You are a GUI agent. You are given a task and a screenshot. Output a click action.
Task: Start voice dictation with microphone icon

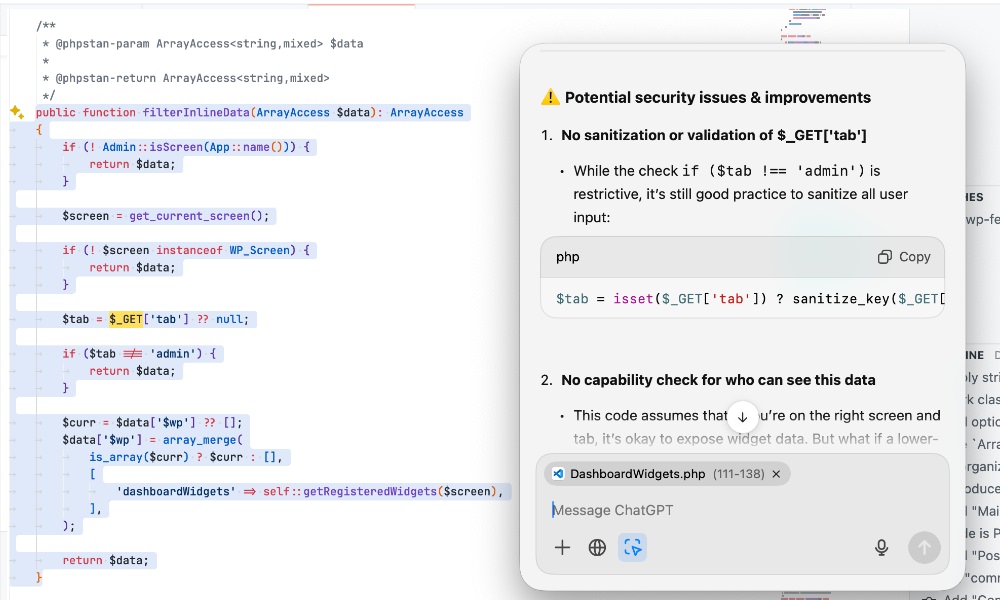point(881,547)
